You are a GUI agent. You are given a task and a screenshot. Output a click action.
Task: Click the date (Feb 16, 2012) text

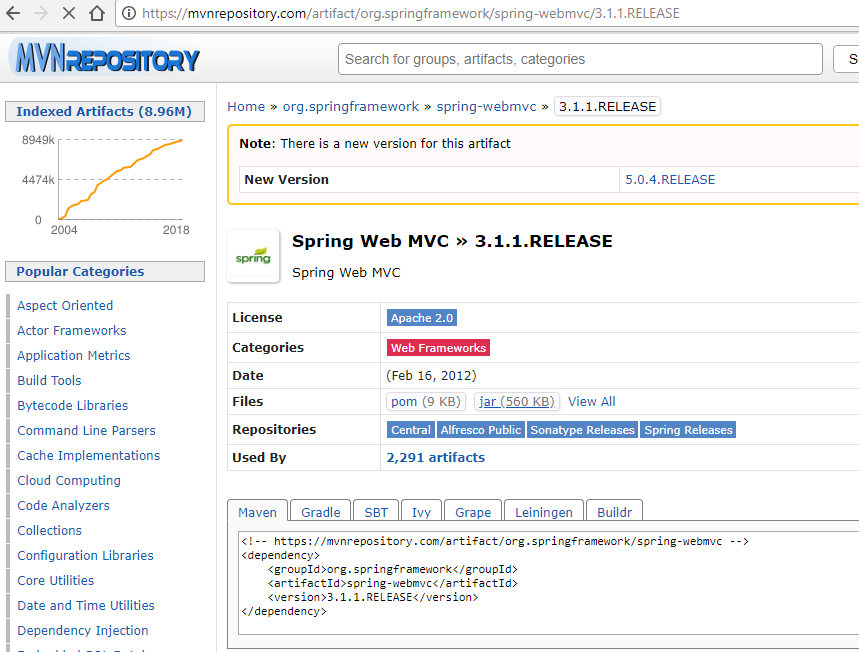[x=431, y=375]
